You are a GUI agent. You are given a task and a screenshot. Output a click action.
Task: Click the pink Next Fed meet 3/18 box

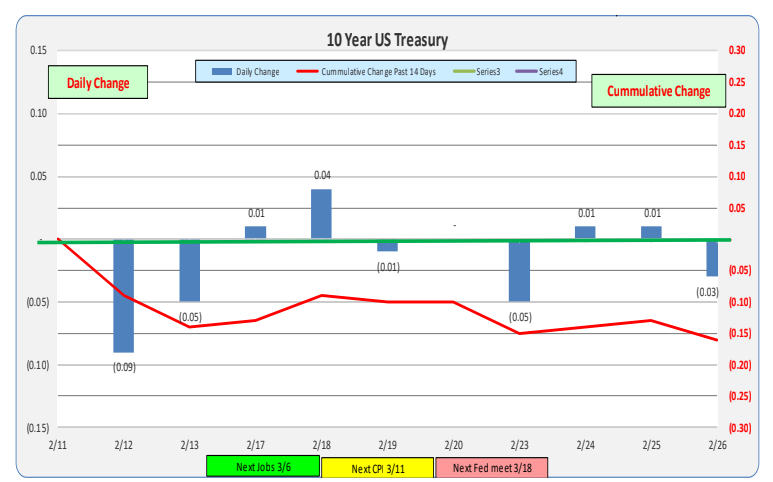pos(492,467)
